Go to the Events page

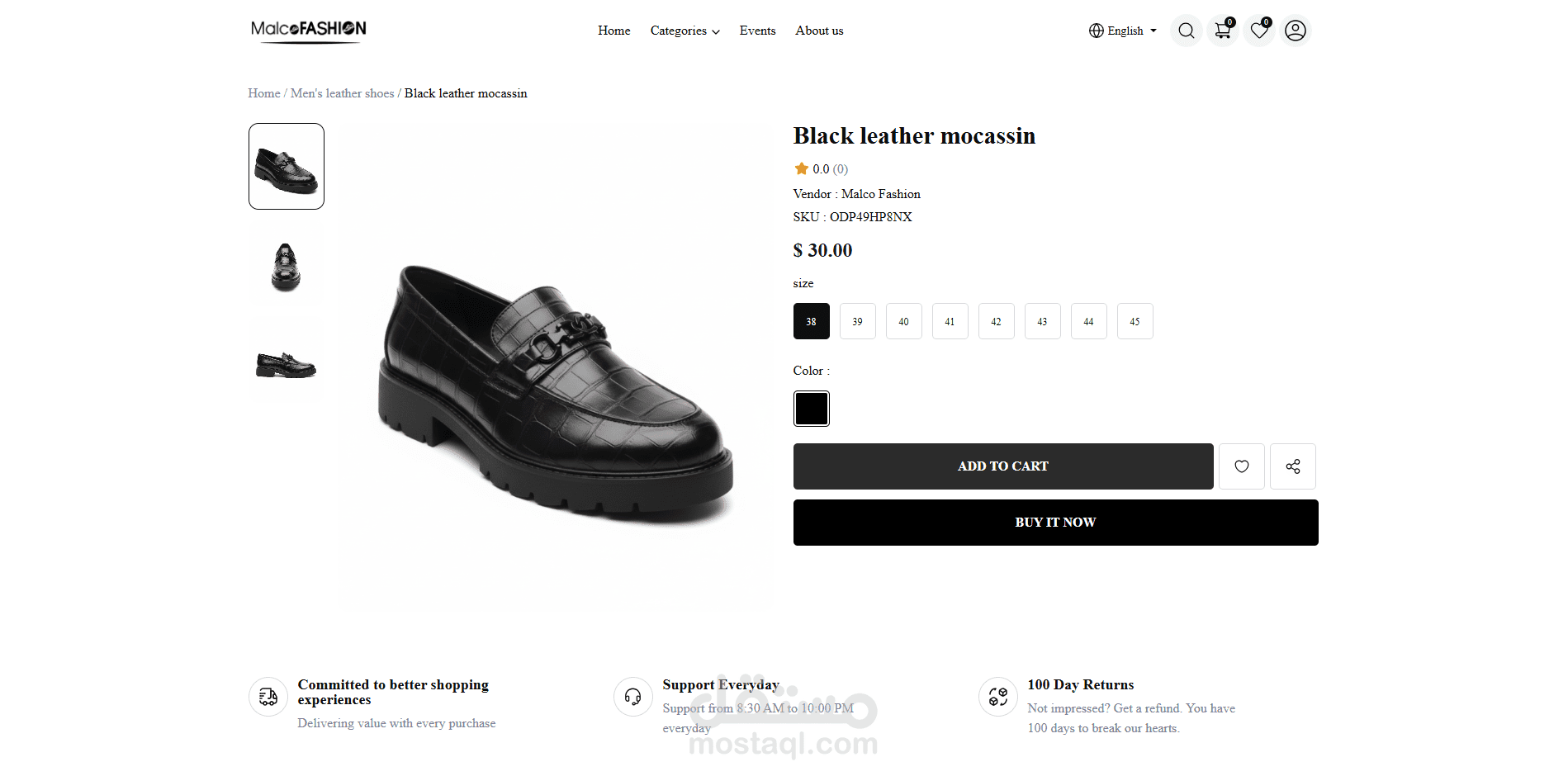757,31
